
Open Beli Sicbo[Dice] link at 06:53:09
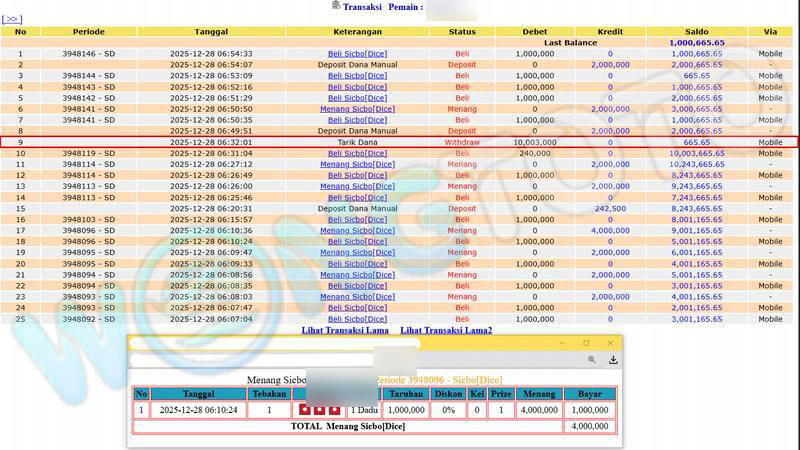[357, 76]
